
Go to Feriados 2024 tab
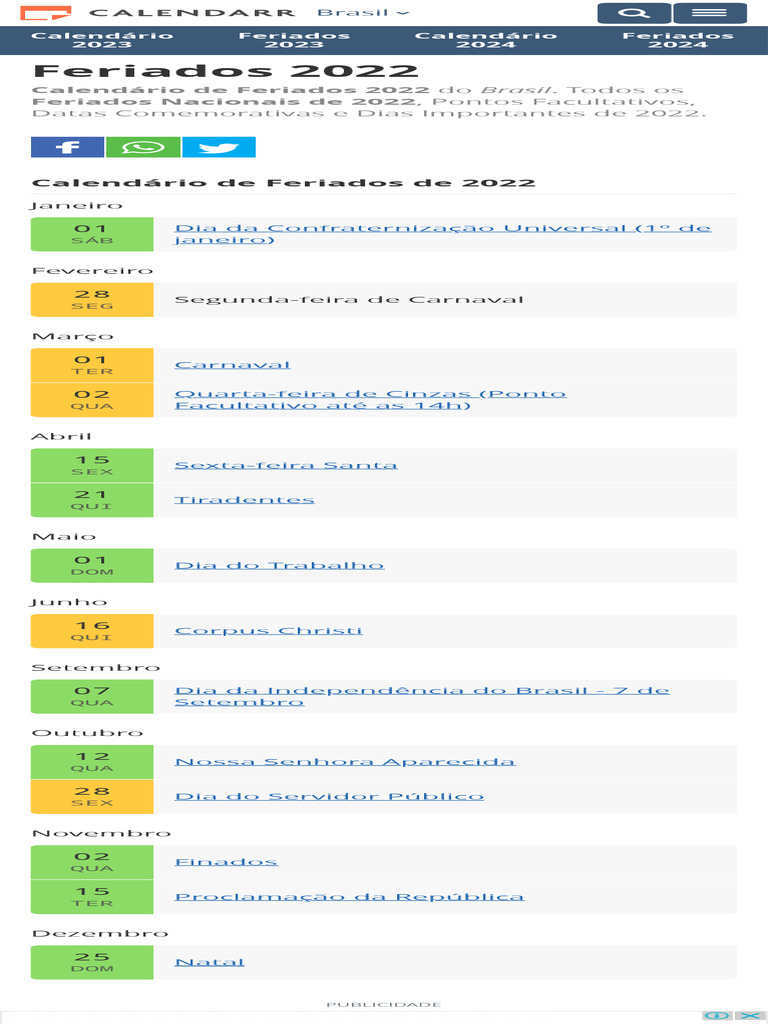[678, 40]
